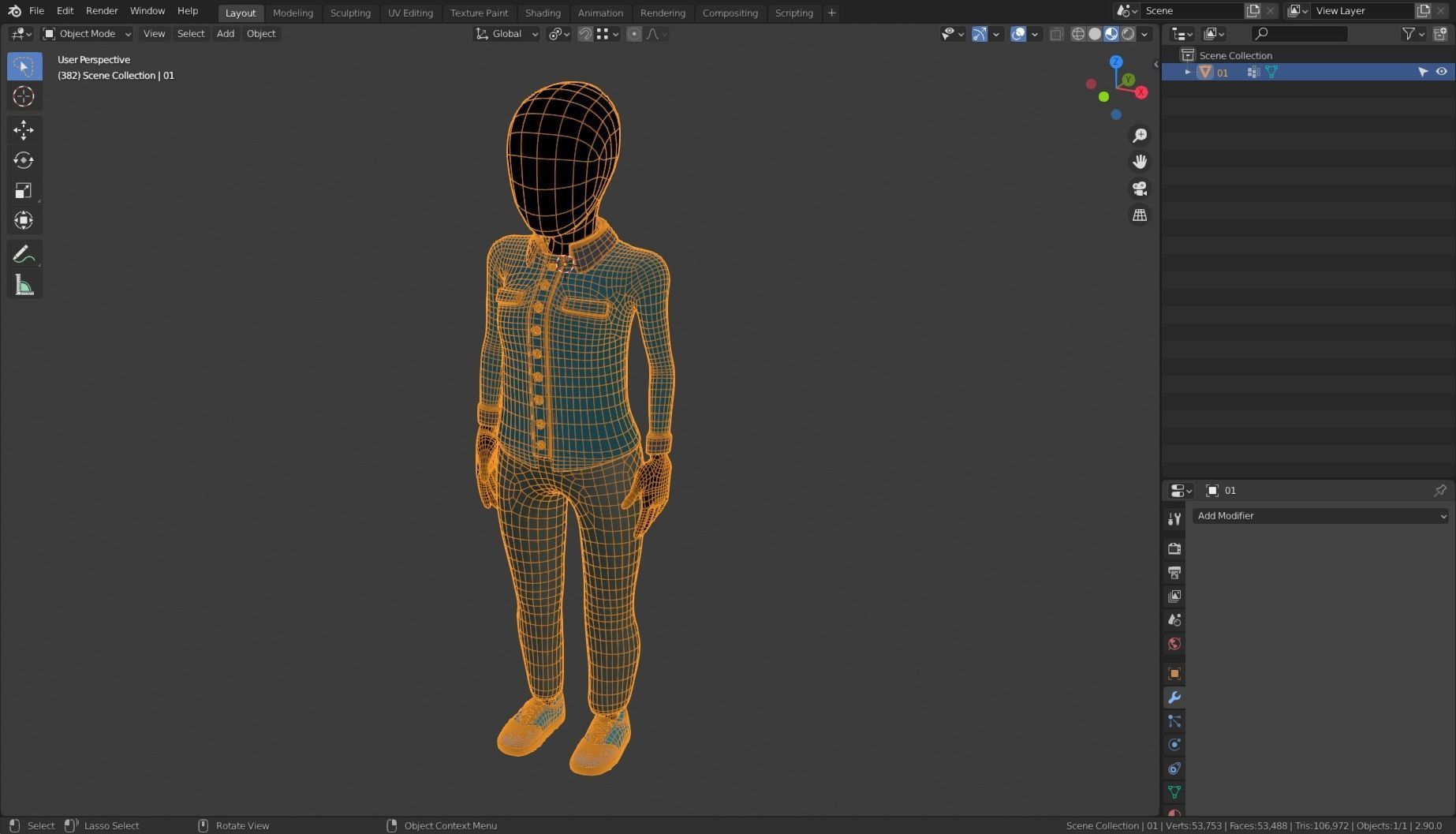The width and height of the screenshot is (1456, 834).
Task: Expand object 01 in outliner
Action: (x=1188, y=72)
